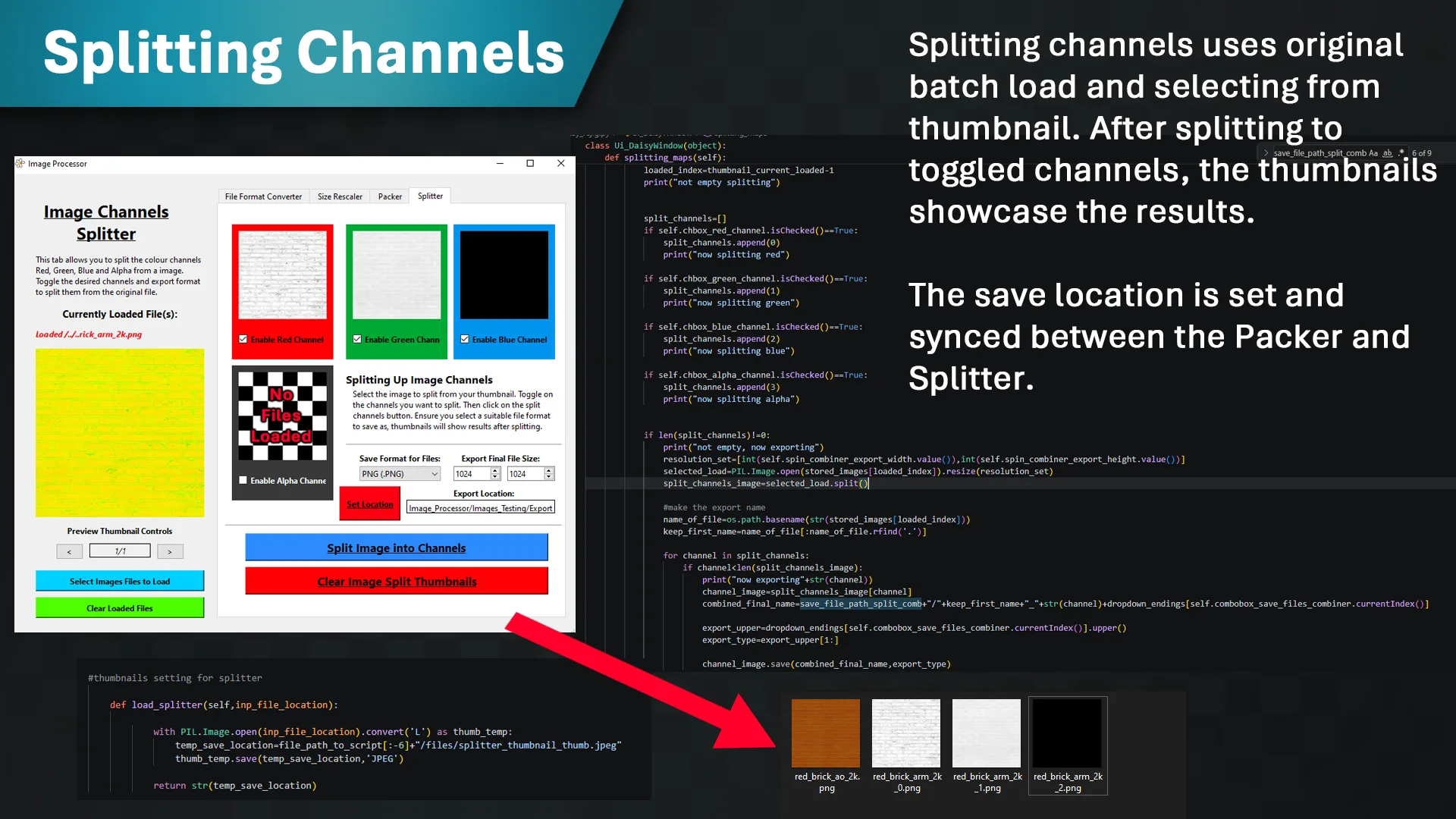Image resolution: width=1456 pixels, height=819 pixels.
Task: Select red_brick_arm_2k_2.png file icon
Action: pos(1067,733)
